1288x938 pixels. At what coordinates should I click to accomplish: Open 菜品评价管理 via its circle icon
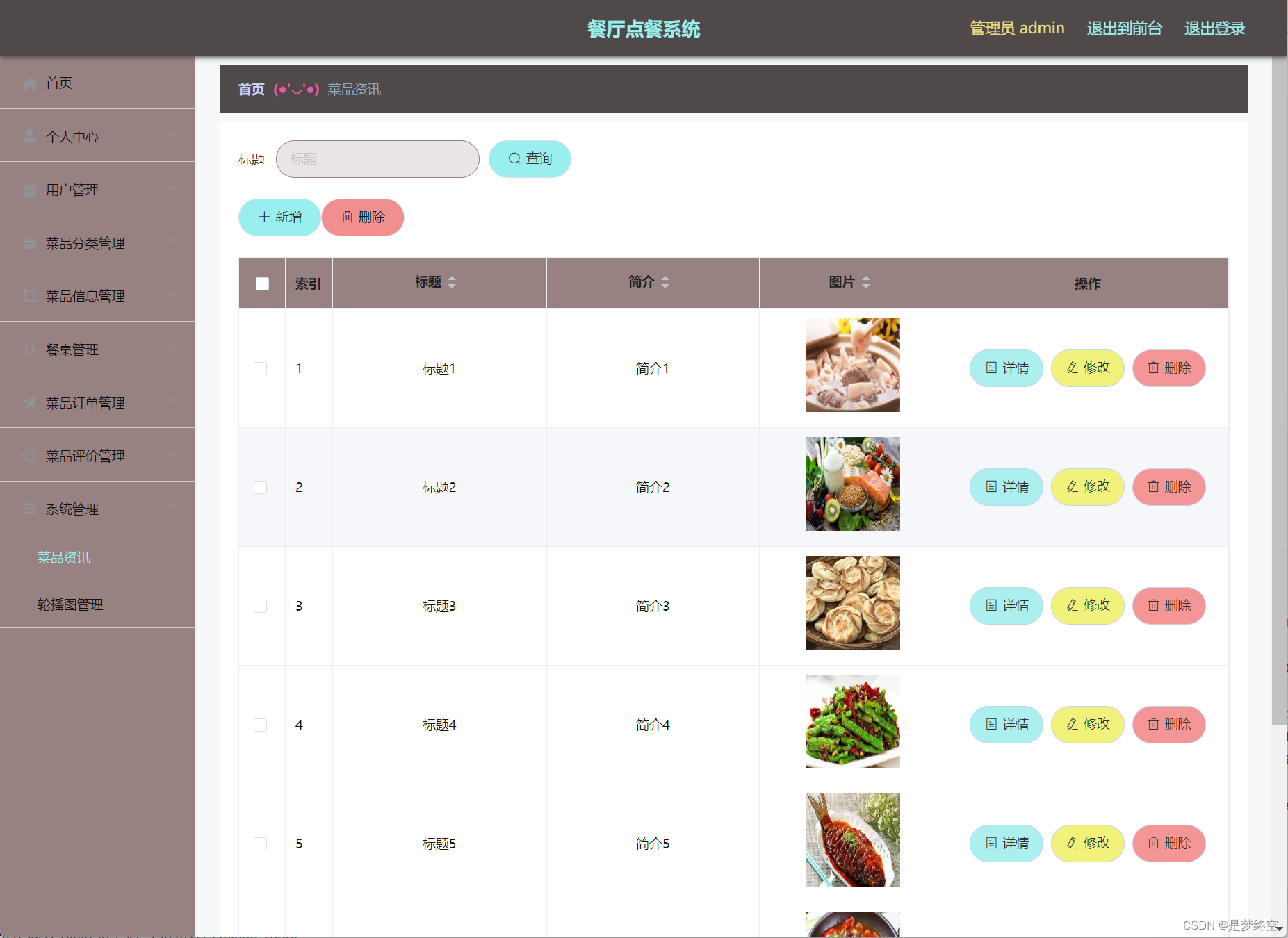click(x=29, y=455)
